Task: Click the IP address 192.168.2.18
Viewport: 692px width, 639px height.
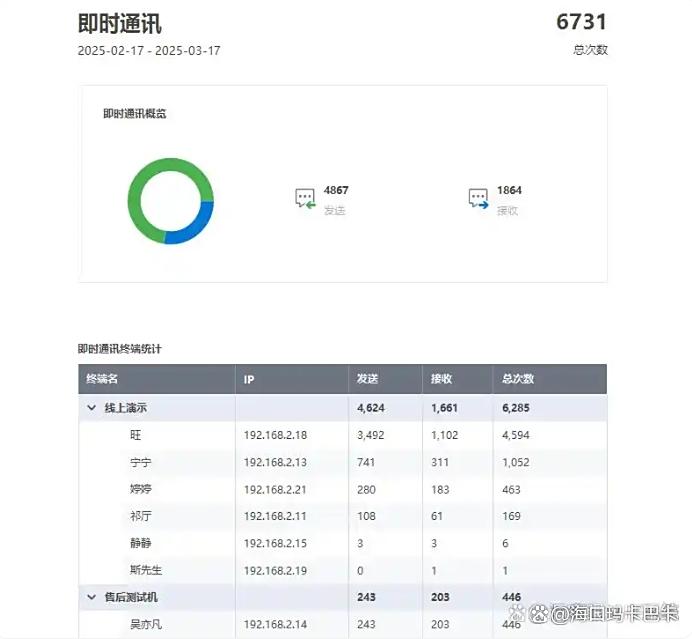Action: [275, 435]
